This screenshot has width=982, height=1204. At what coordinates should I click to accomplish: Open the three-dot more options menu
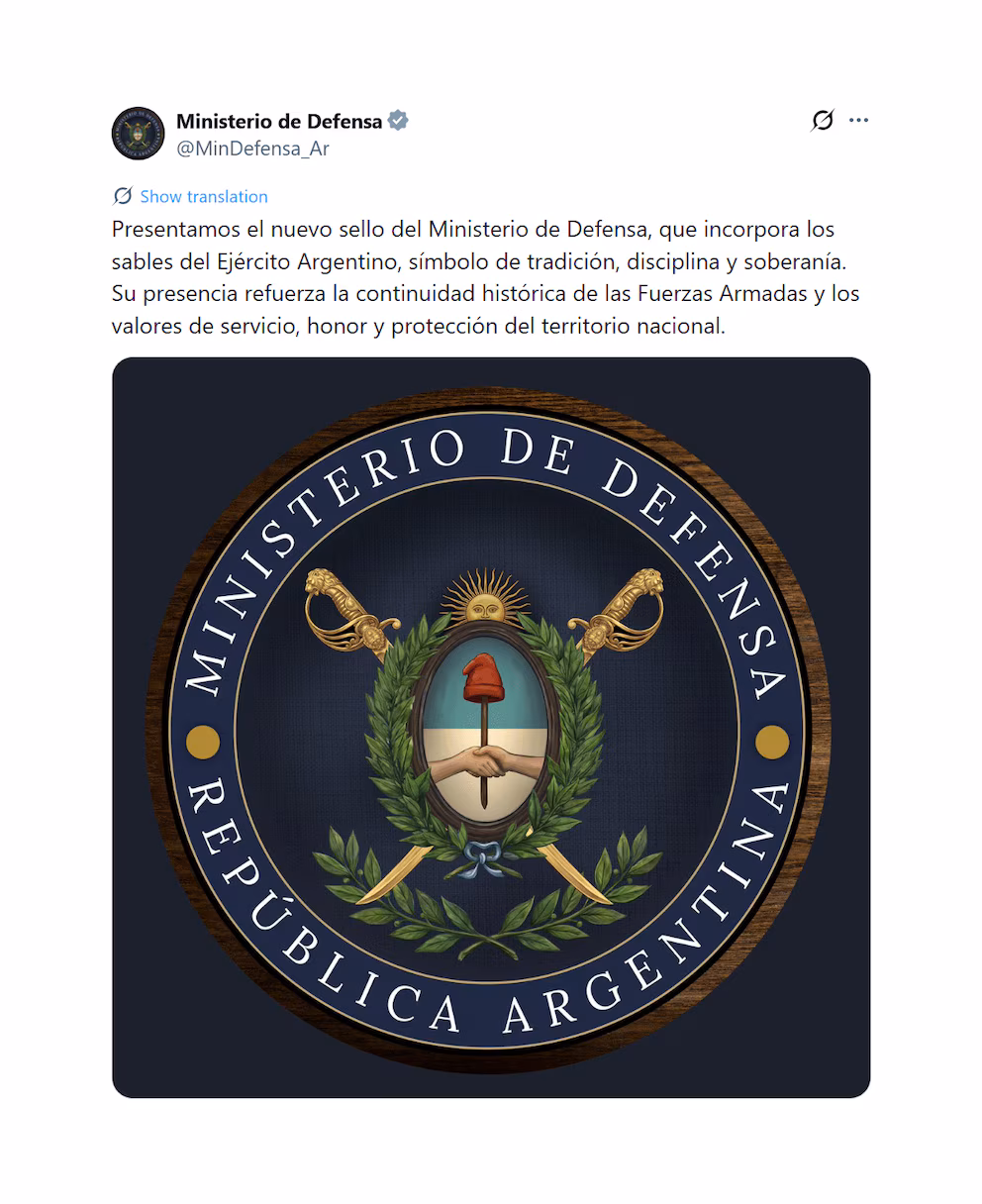tap(858, 121)
